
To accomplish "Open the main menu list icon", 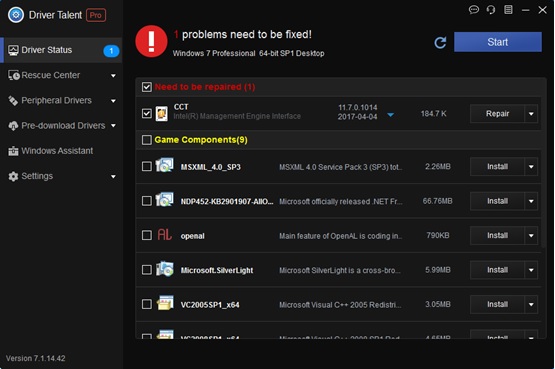I will tap(508, 10).
